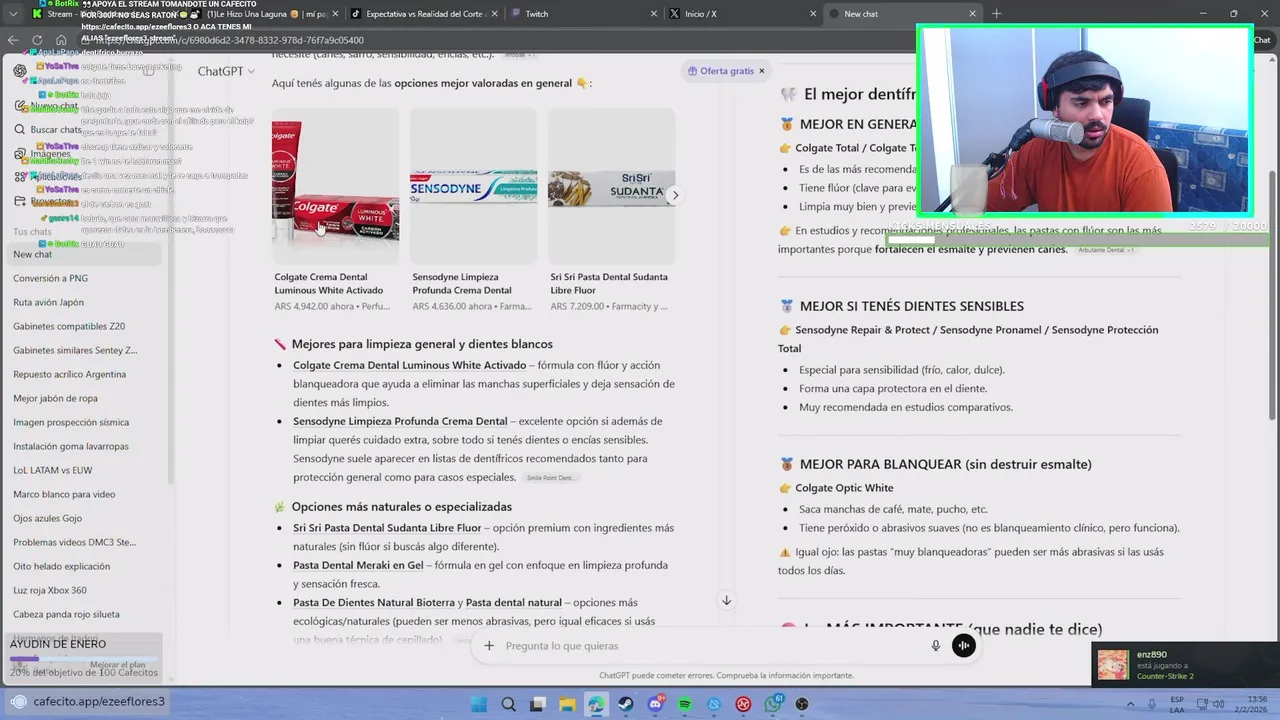
Task: Open the ChatGPT model selector dropdown
Action: [226, 71]
